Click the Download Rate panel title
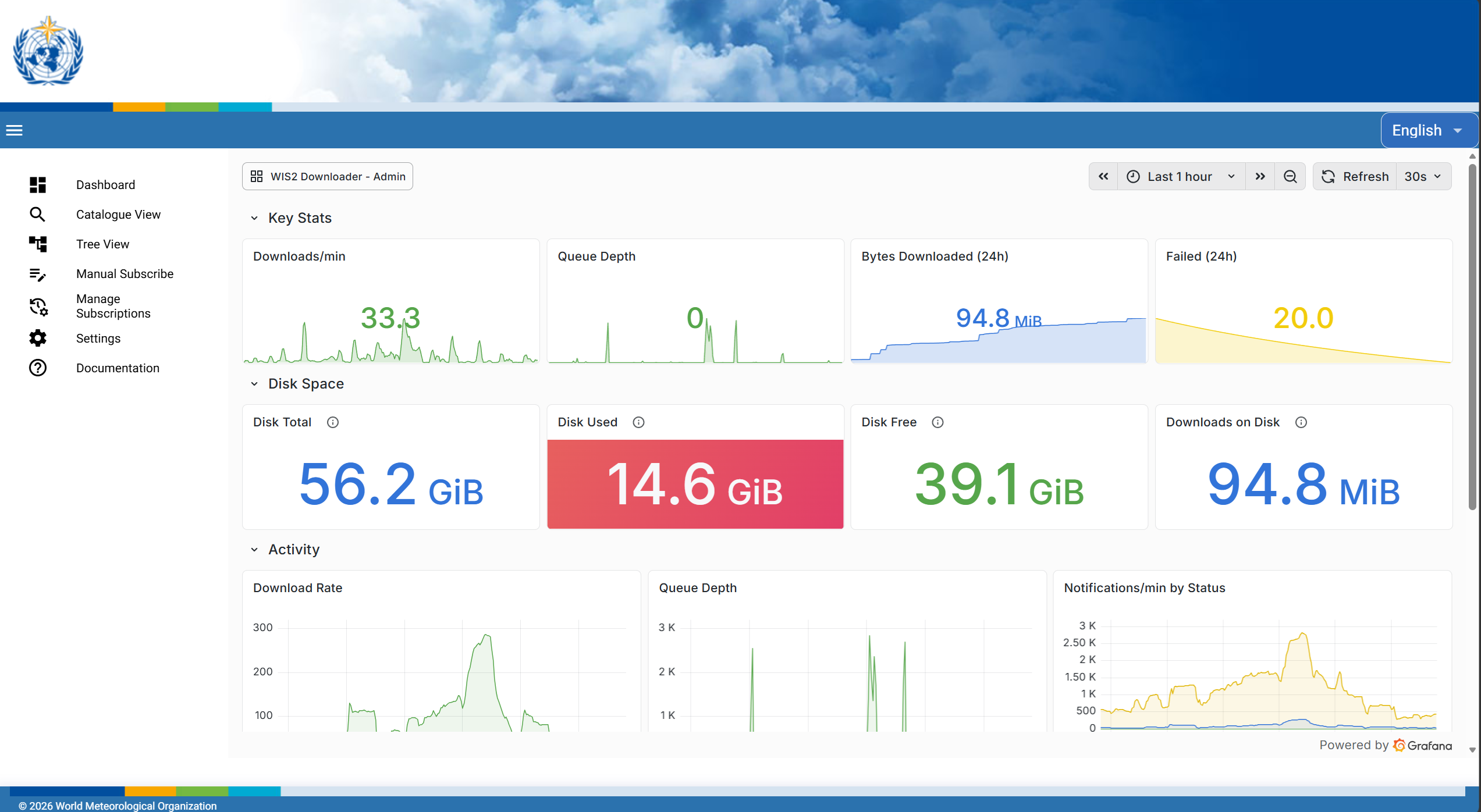Image resolution: width=1481 pixels, height=812 pixels. point(297,588)
